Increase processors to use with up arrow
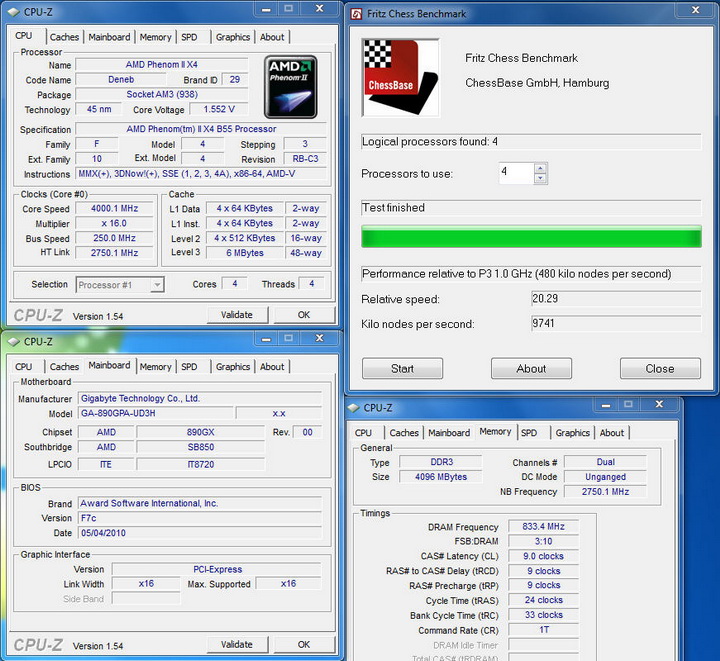 [540, 168]
